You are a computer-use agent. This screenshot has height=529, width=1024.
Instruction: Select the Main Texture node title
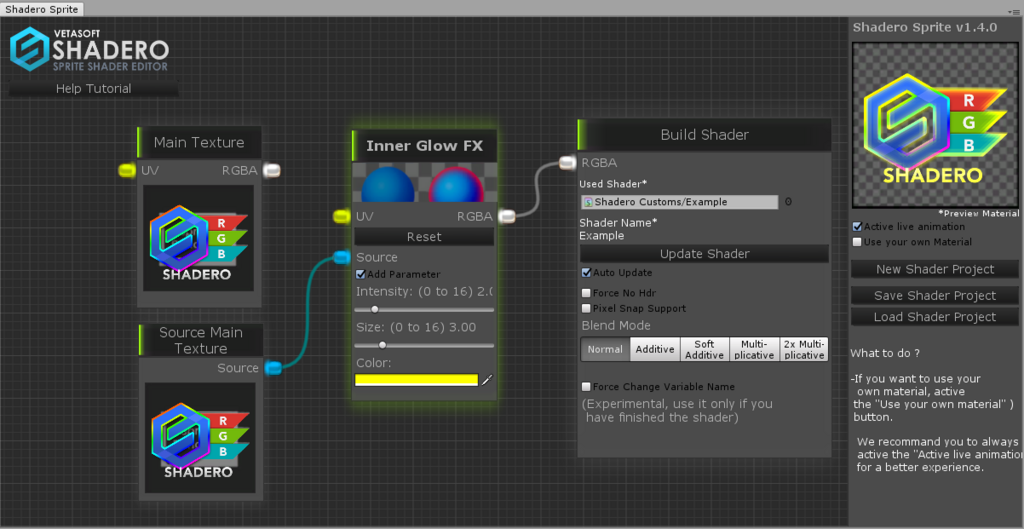(199, 142)
